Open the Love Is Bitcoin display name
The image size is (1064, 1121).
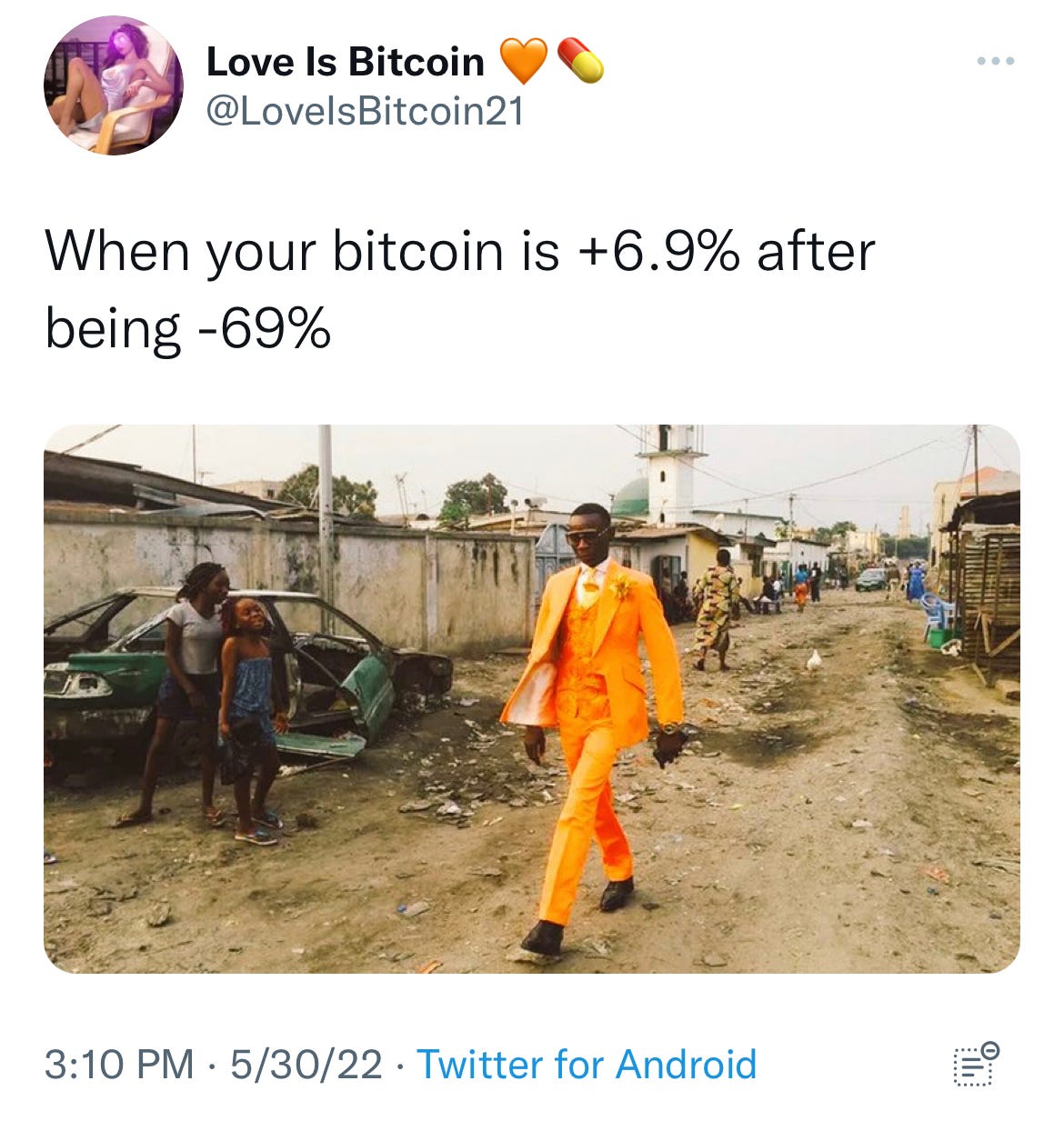pos(346,62)
